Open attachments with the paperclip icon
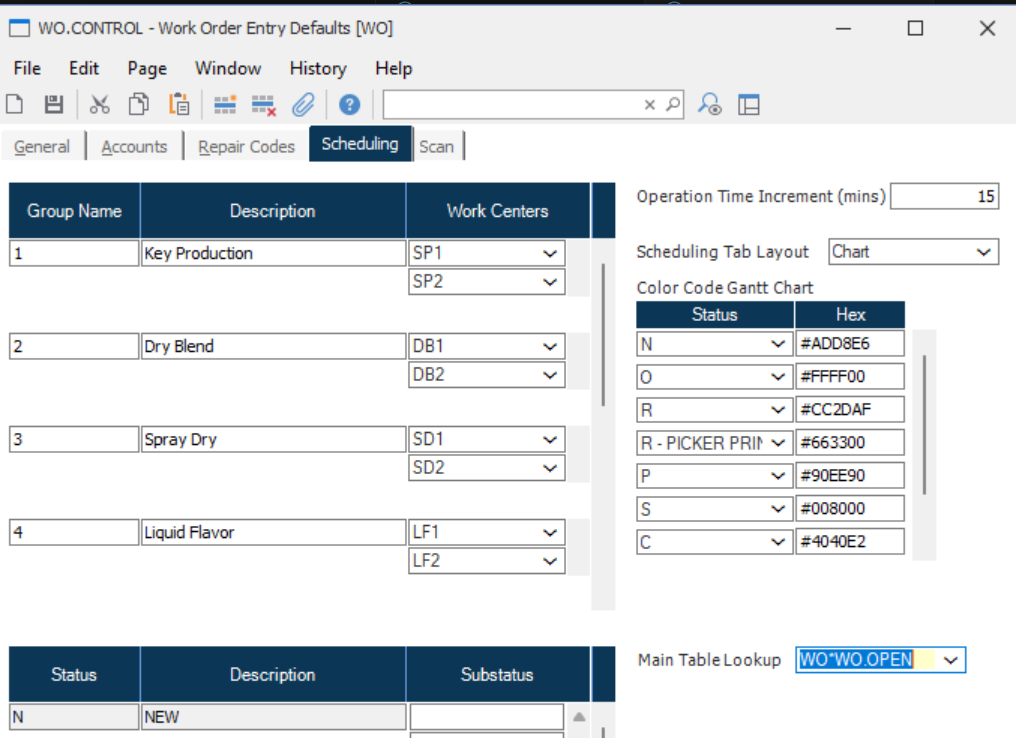The width and height of the screenshot is (1016, 738). [x=303, y=104]
